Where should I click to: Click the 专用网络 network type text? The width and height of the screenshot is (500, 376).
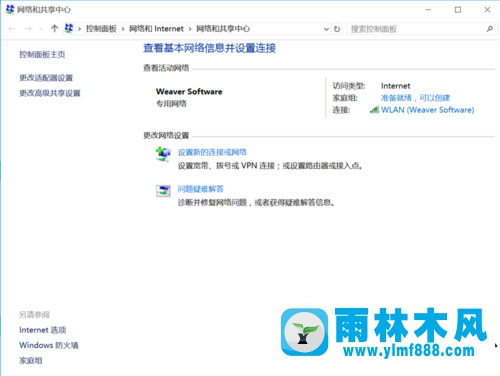[171, 104]
